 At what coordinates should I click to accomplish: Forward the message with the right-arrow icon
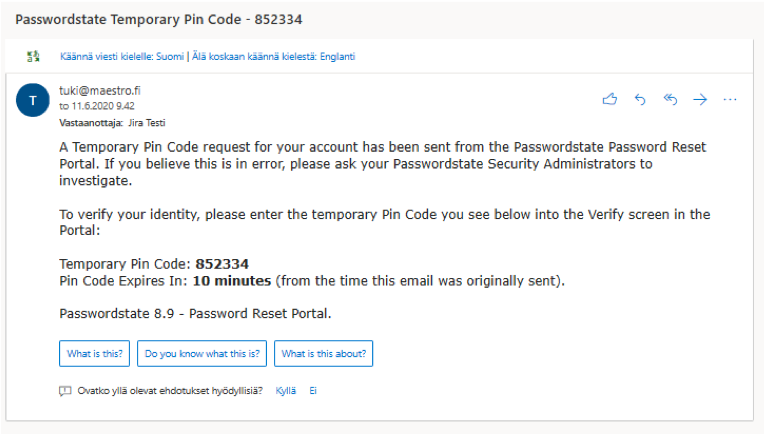(x=700, y=99)
